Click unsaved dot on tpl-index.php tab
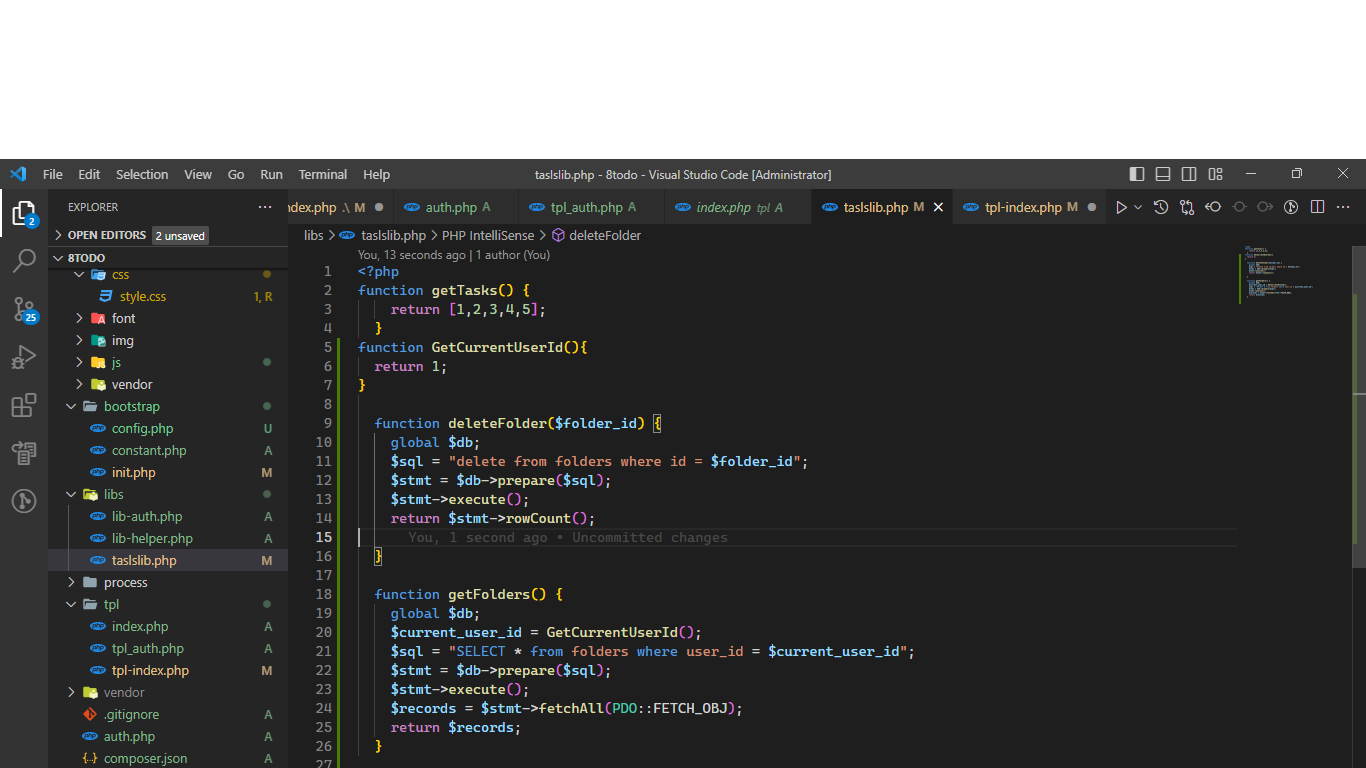This screenshot has height=768, width=1366. click(1092, 207)
